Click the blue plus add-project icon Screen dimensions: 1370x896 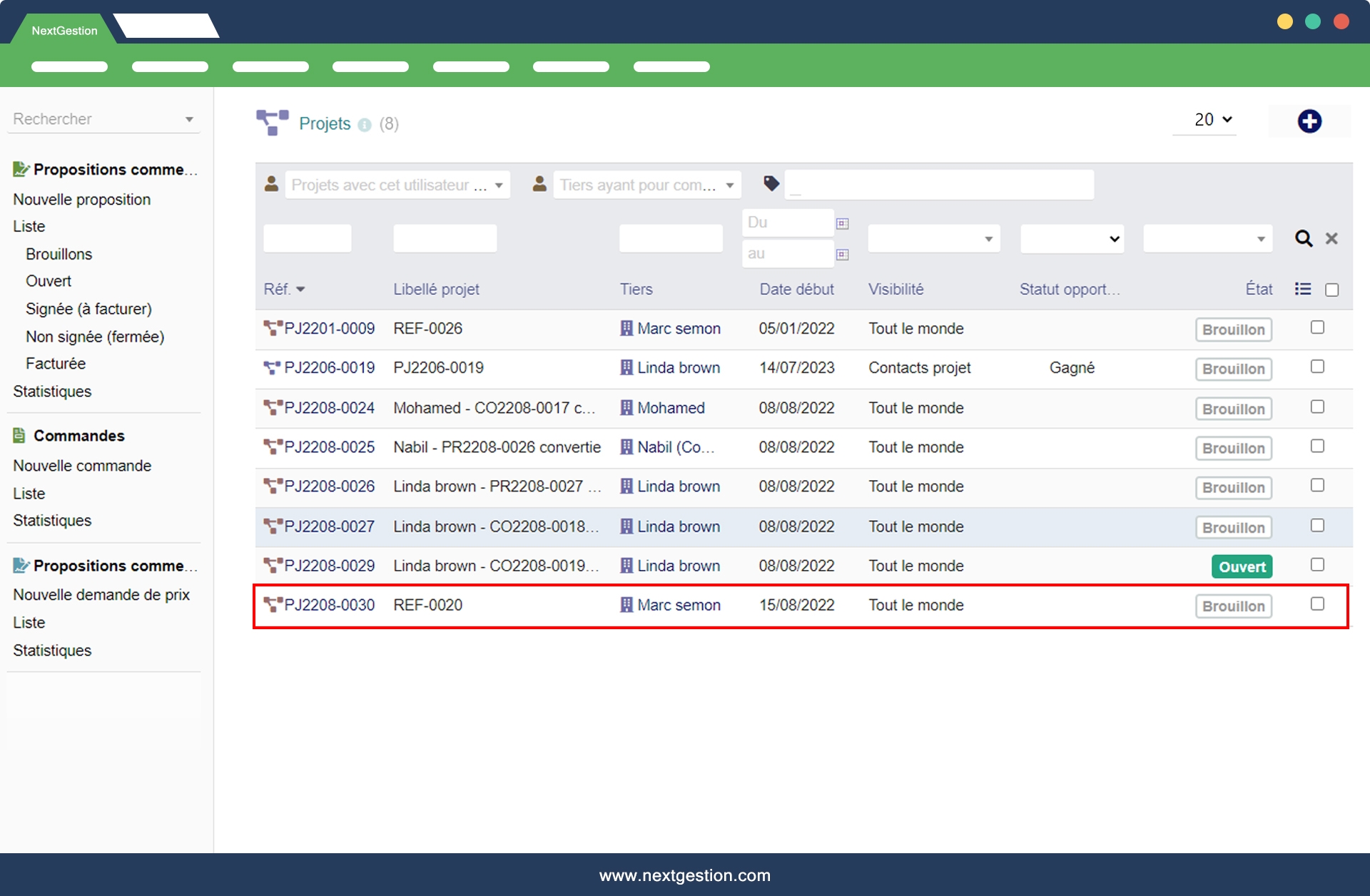pos(1309,121)
